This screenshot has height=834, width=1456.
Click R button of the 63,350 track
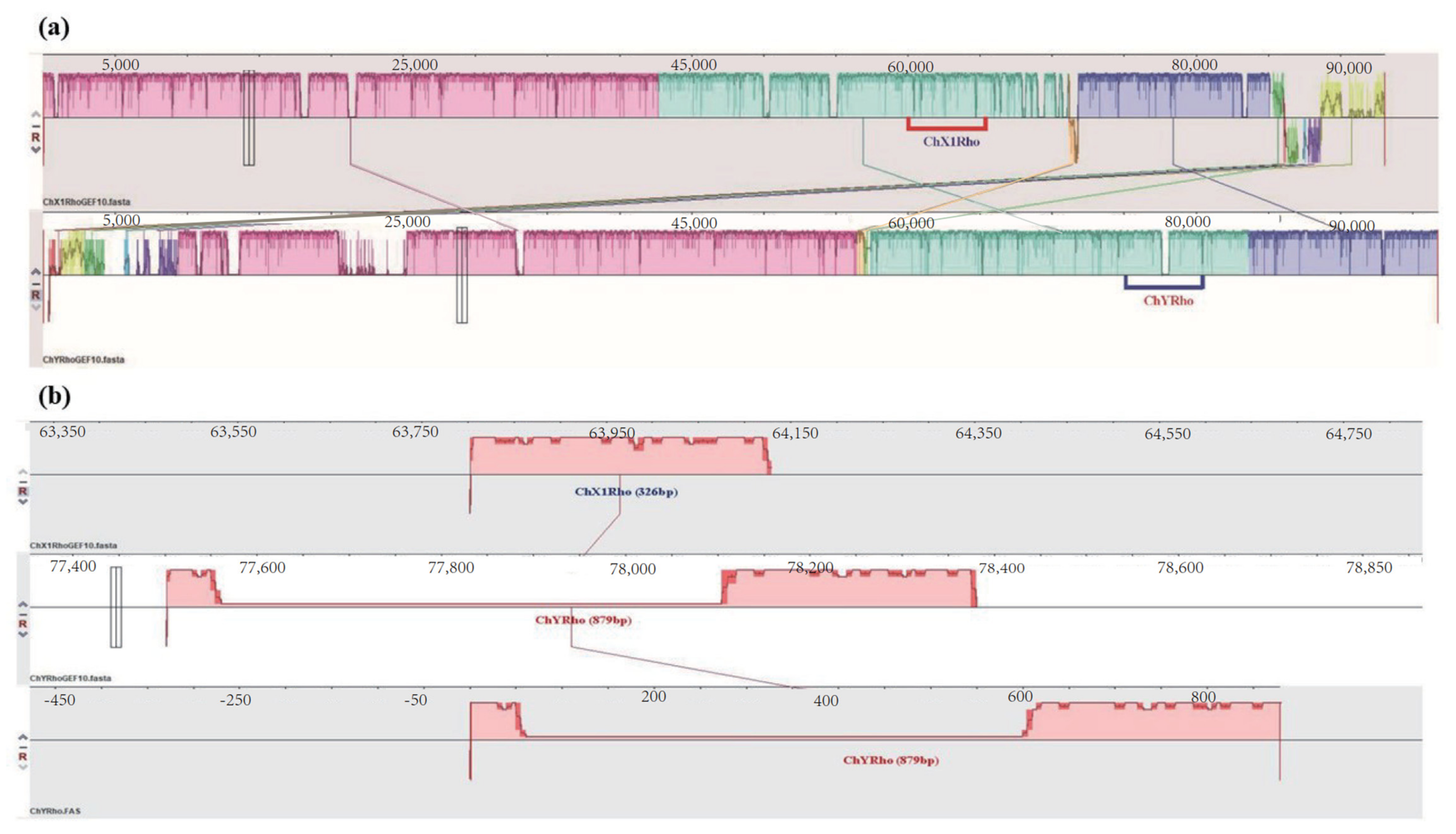pos(23,491)
